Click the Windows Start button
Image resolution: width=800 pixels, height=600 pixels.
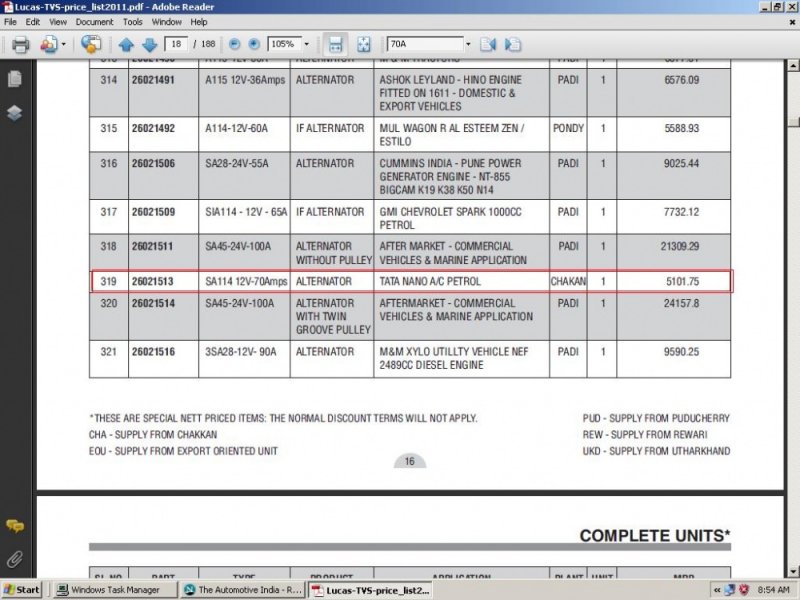[x=21, y=590]
